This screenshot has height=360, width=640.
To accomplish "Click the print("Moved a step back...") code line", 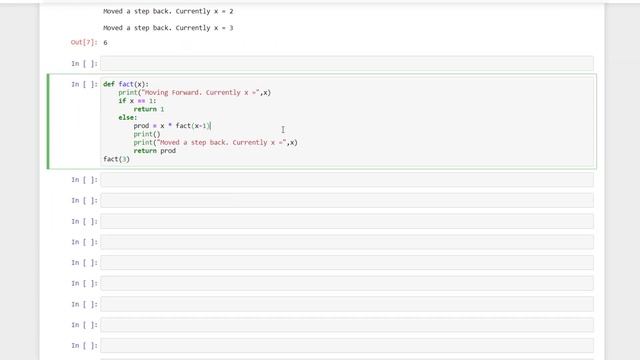I will tap(216, 142).
